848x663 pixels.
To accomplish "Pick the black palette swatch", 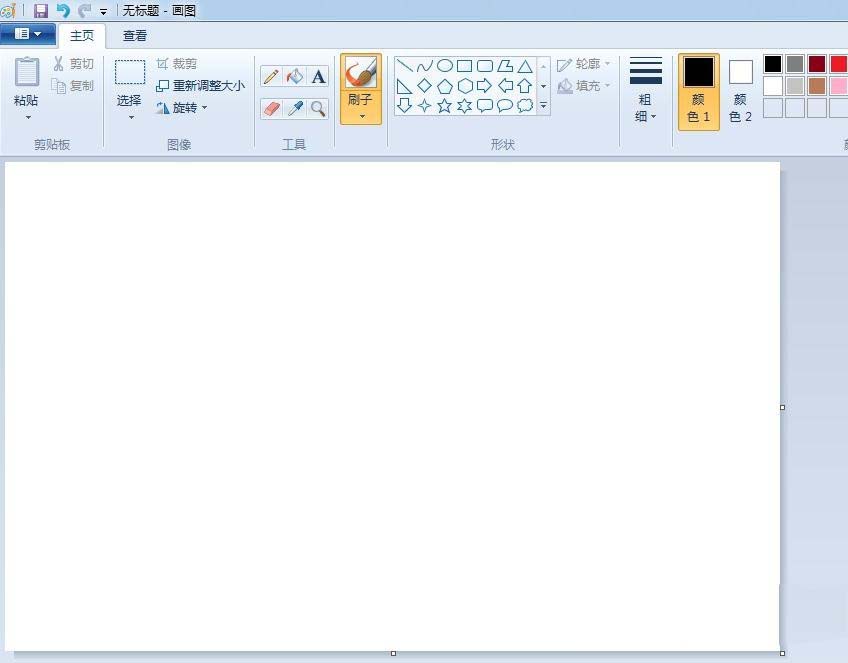I will click(x=773, y=64).
